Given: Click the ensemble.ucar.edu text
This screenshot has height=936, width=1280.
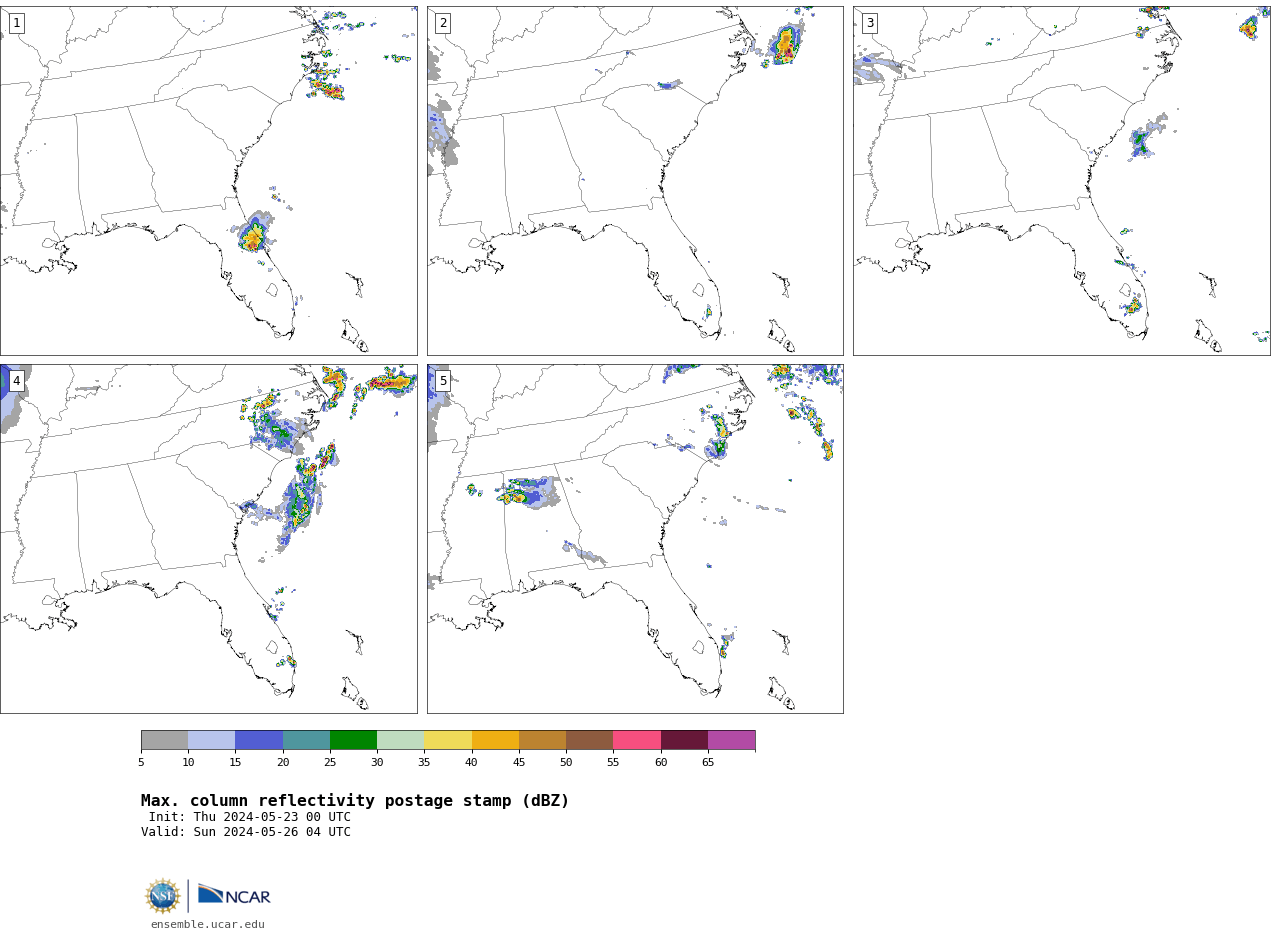Looking at the screenshot, I should 208,924.
